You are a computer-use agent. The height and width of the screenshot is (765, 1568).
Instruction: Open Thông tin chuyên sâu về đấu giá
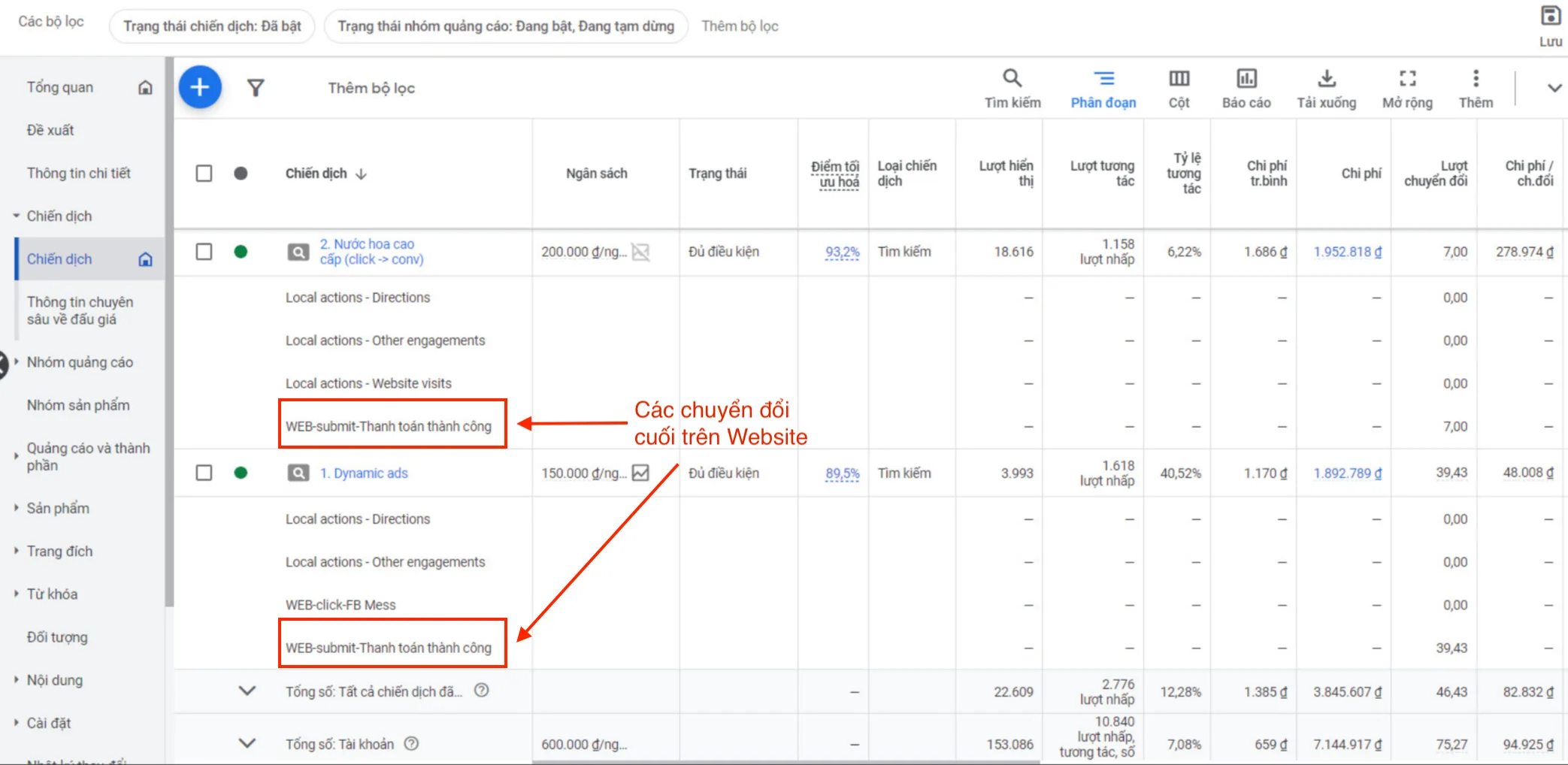[x=80, y=310]
